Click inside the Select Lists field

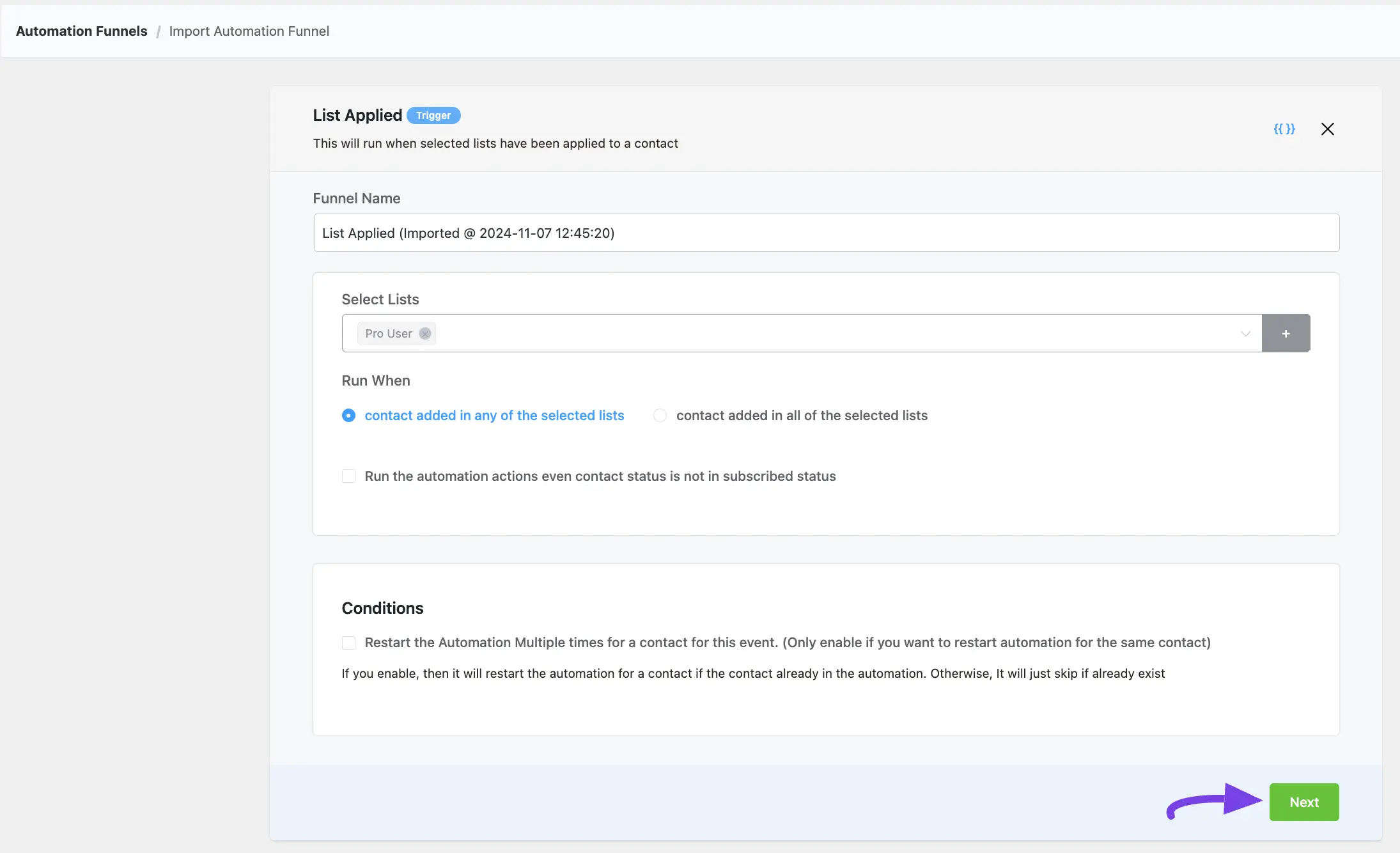[x=802, y=333]
